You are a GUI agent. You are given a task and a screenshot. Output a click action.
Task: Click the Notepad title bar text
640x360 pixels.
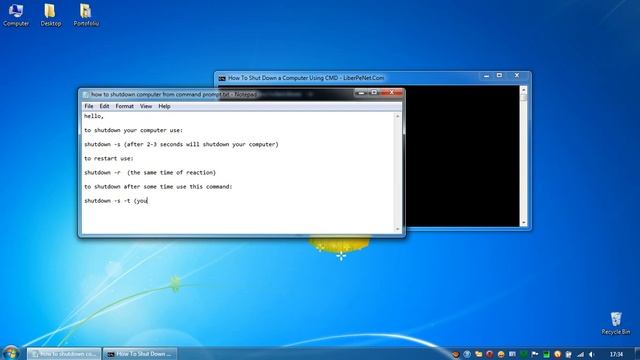[x=173, y=94]
